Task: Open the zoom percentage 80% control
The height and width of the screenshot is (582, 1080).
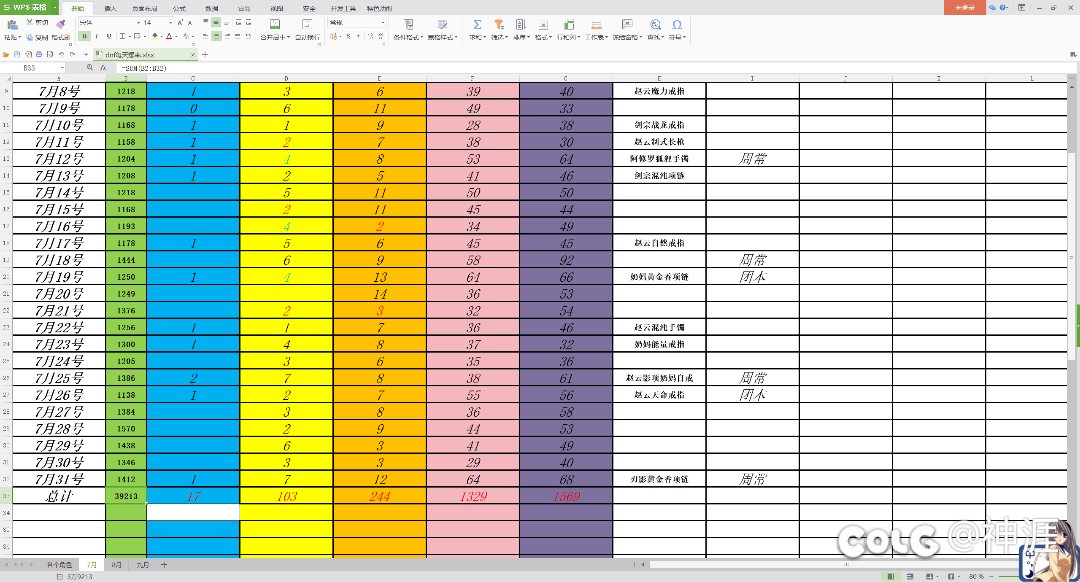Action: click(x=976, y=576)
